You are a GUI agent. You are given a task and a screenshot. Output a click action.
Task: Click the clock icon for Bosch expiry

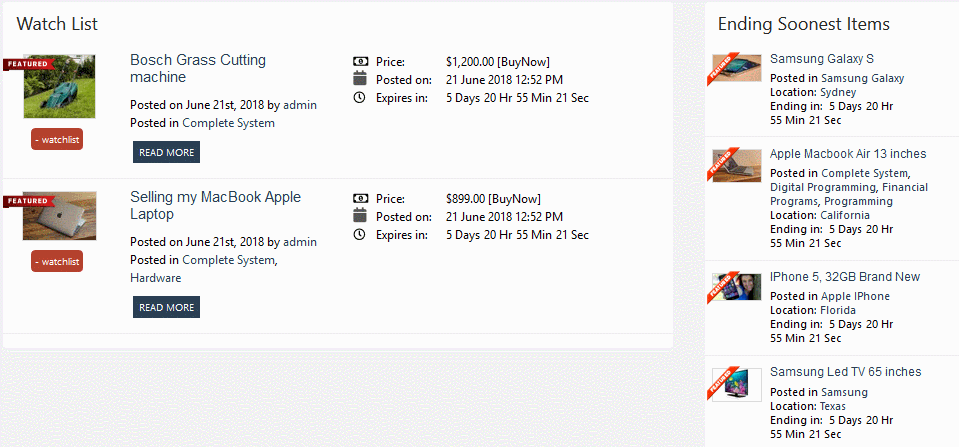pos(360,97)
